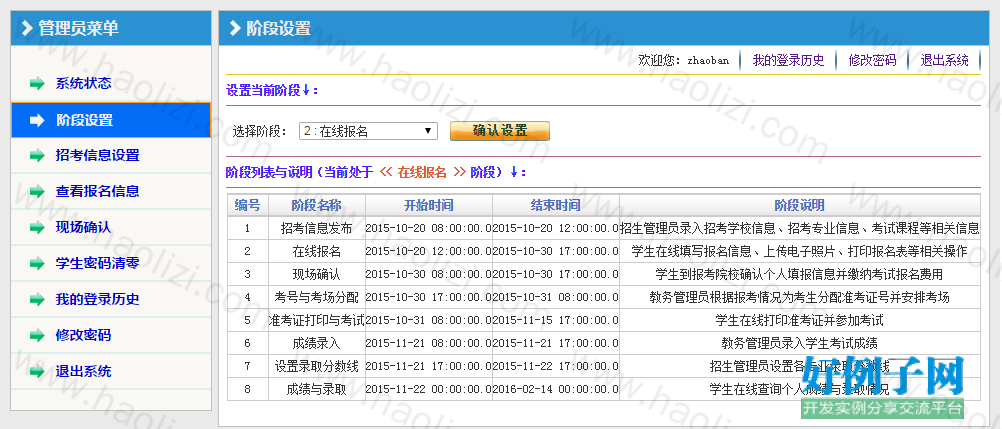Open 招考信息设置 in the sidebar
Viewport: 1002px width, 429px height.
(97, 155)
